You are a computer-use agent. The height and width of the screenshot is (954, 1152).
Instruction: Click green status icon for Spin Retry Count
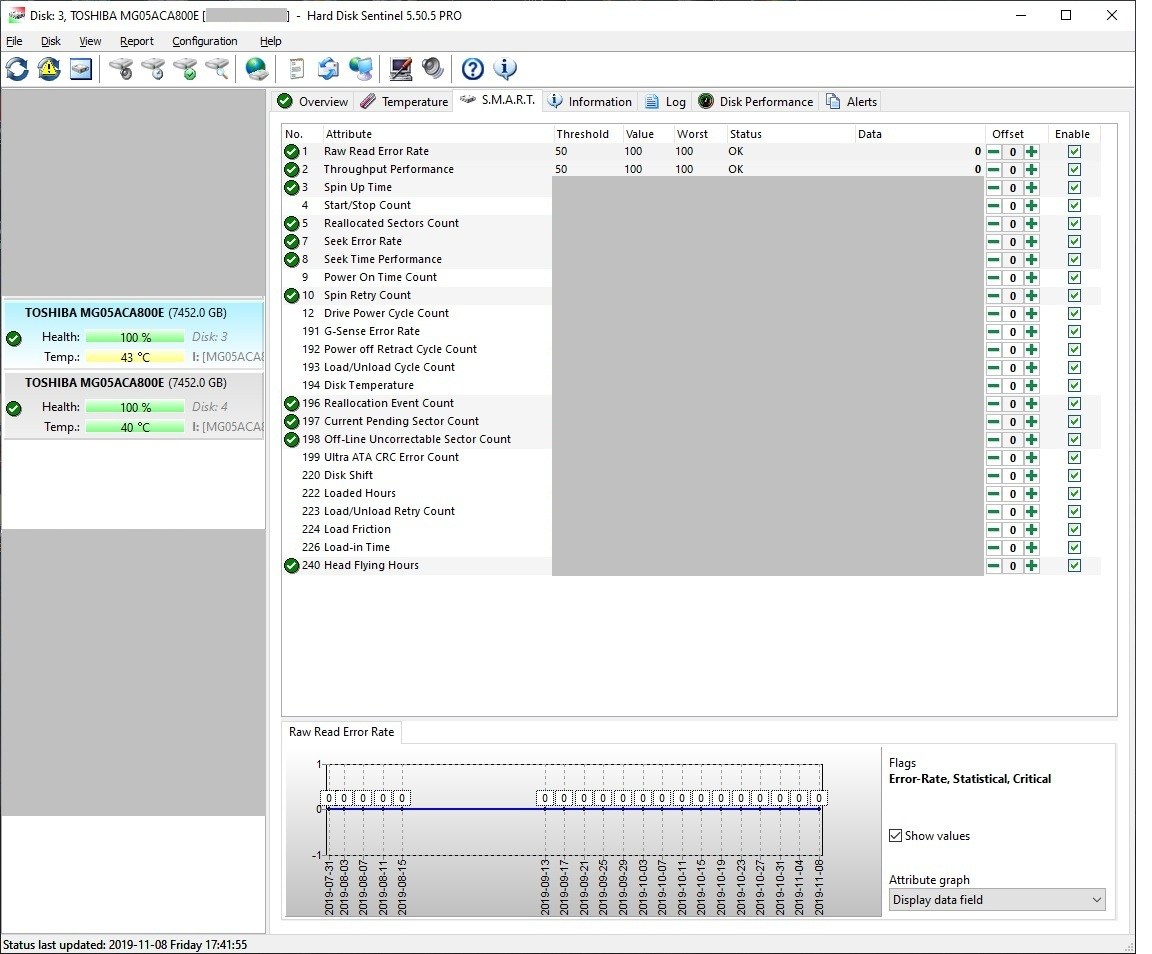coord(292,295)
